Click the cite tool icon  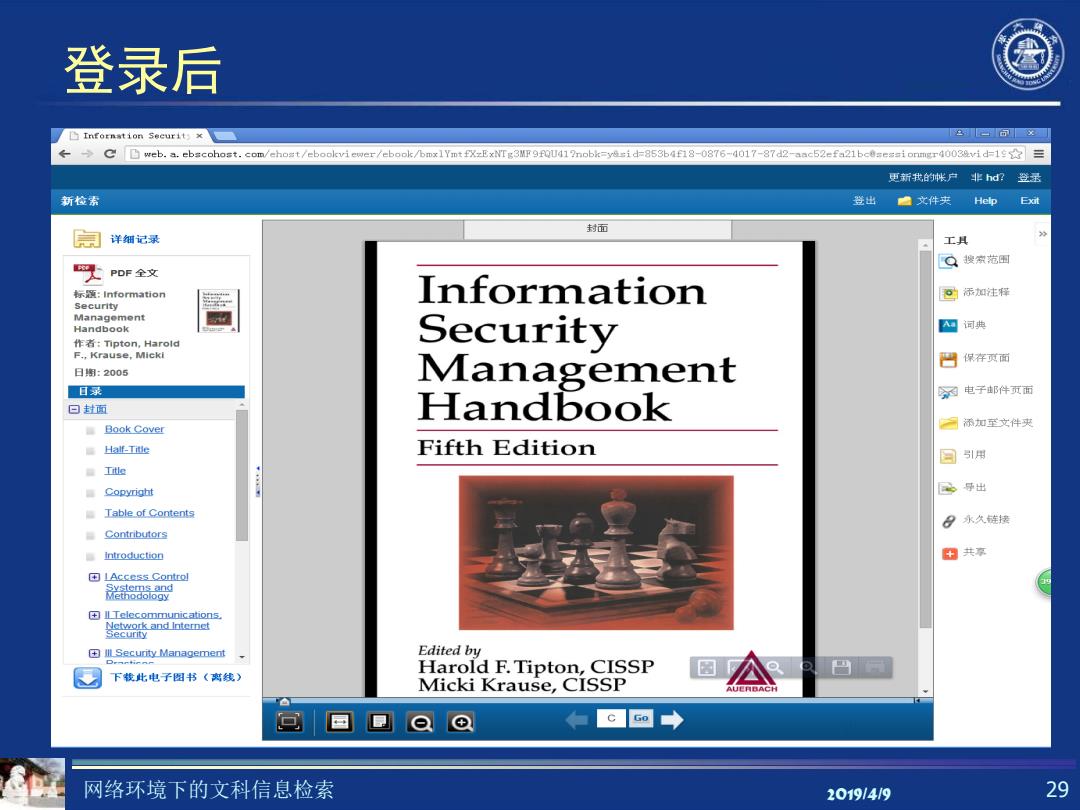[948, 456]
